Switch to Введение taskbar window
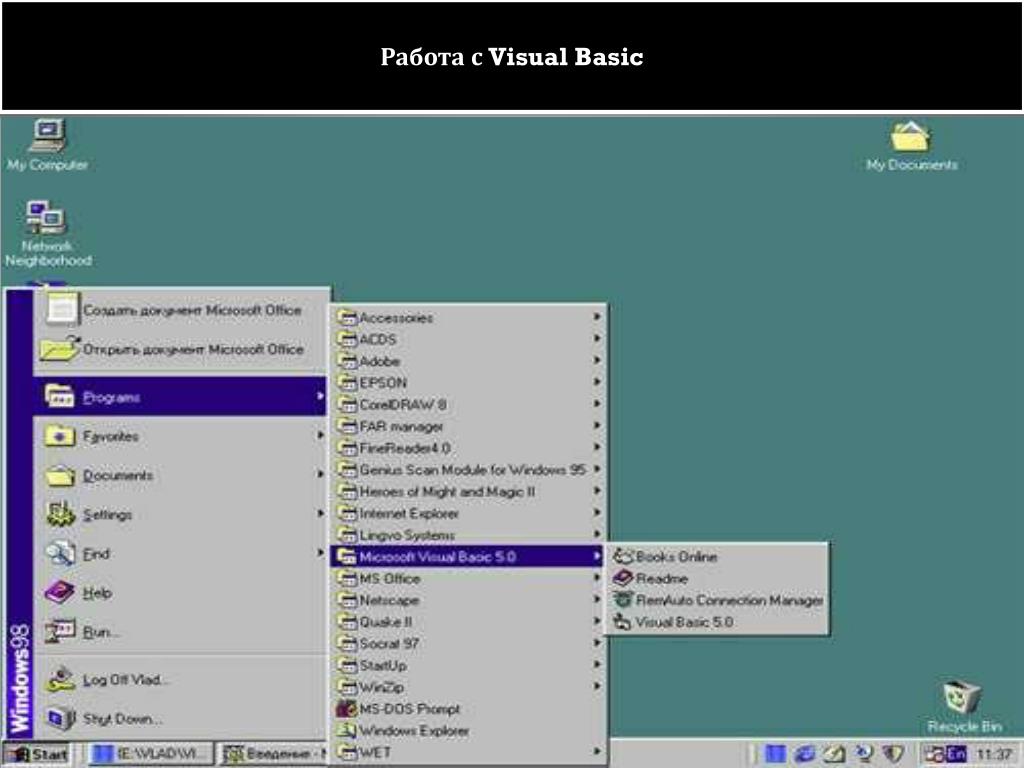 (x=273, y=755)
